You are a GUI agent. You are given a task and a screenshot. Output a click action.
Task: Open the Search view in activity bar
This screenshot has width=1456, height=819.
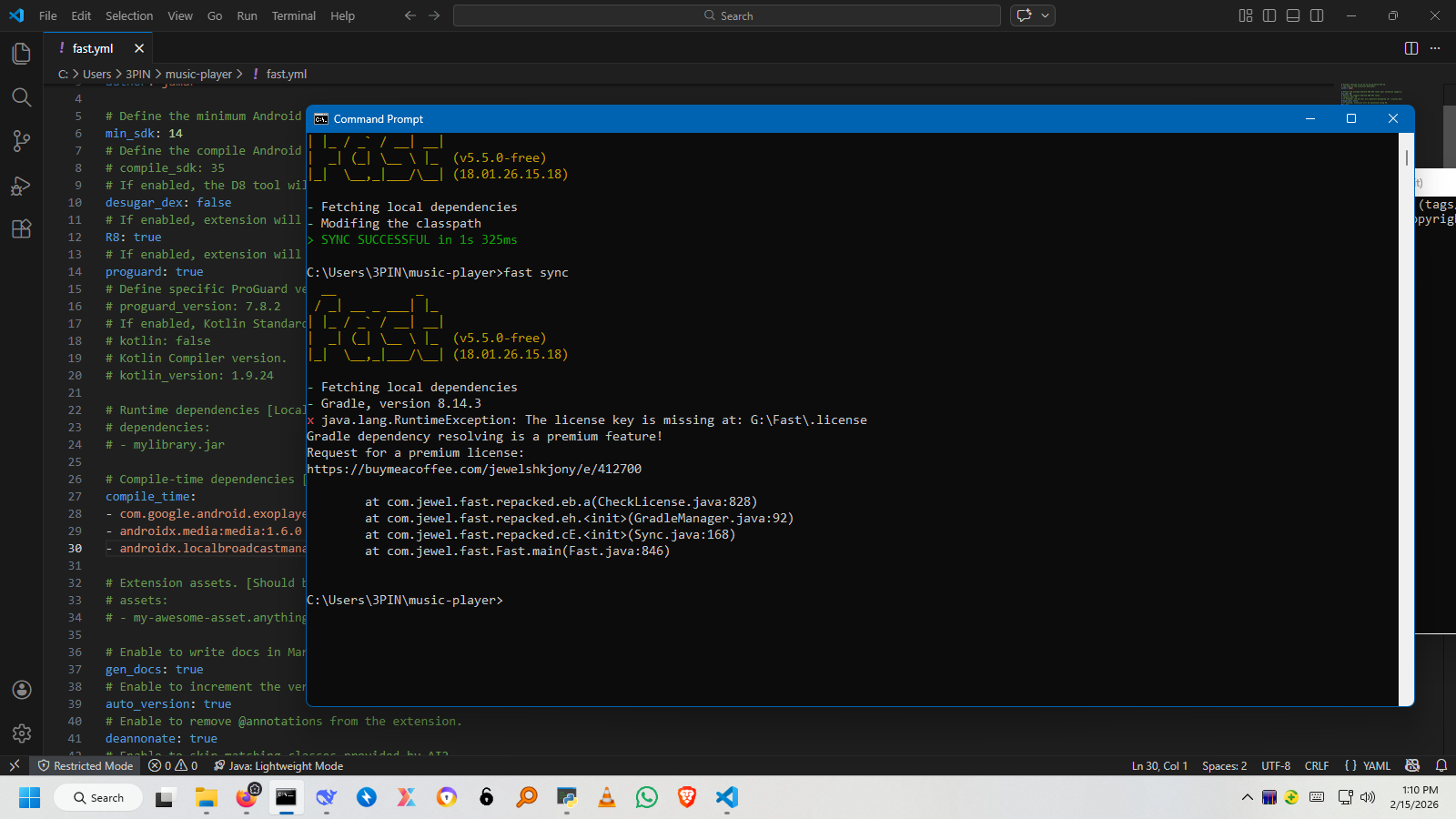[22, 97]
